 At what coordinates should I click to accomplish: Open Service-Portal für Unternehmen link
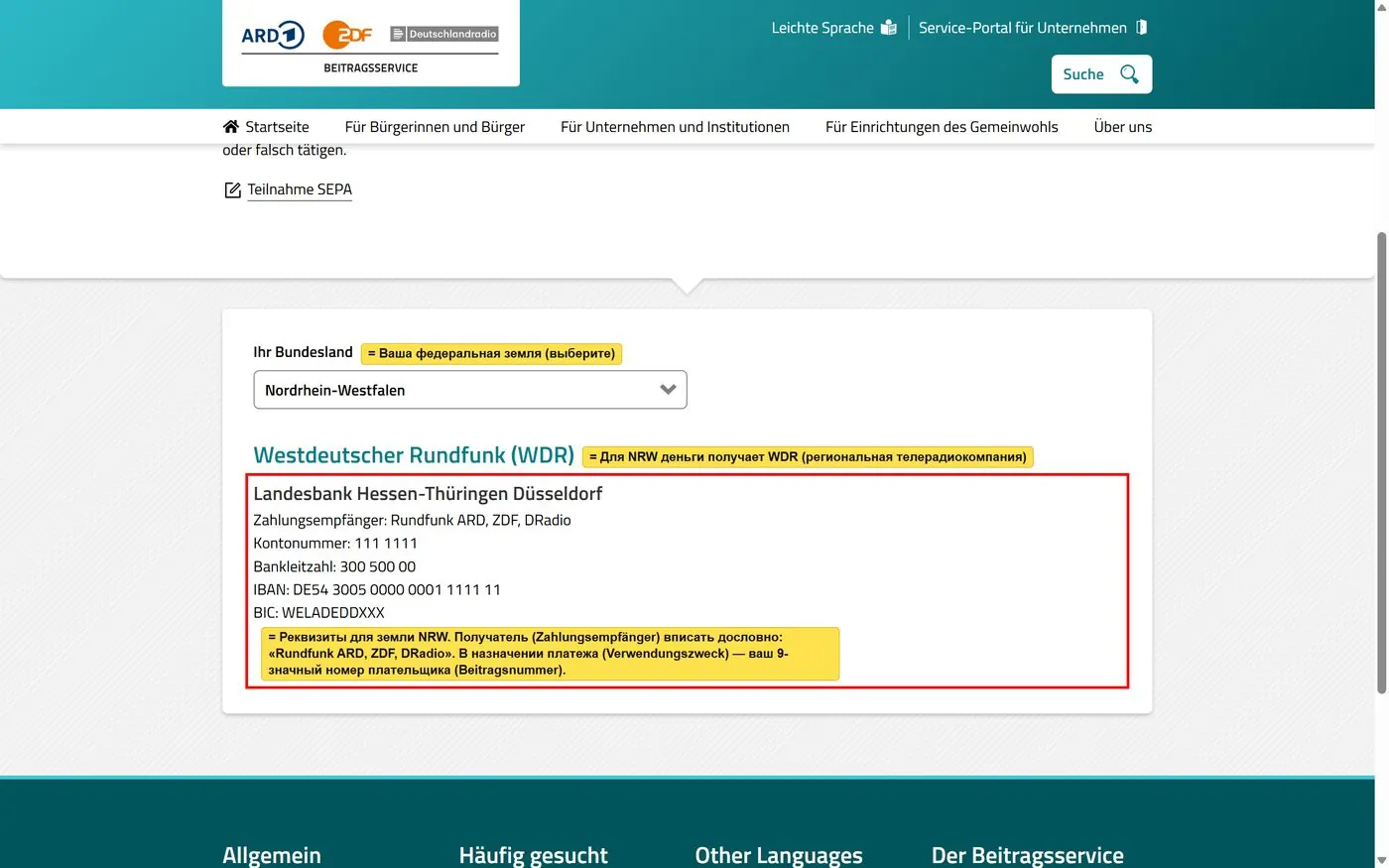click(x=1023, y=28)
